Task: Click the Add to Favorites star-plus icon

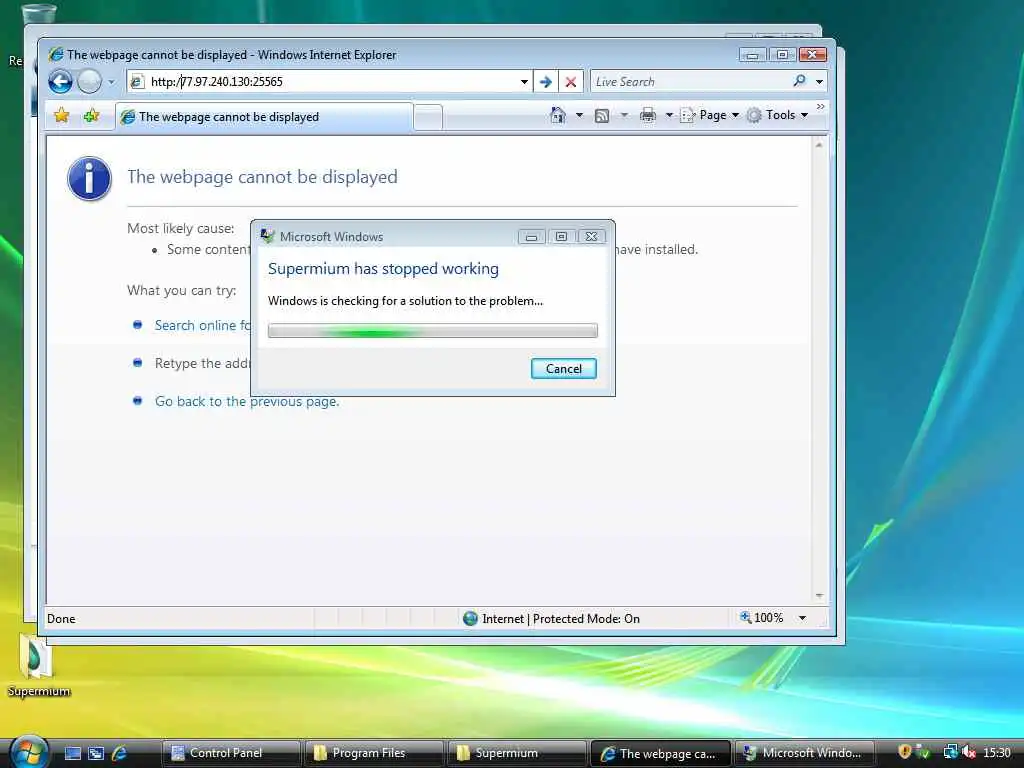Action: pos(91,116)
